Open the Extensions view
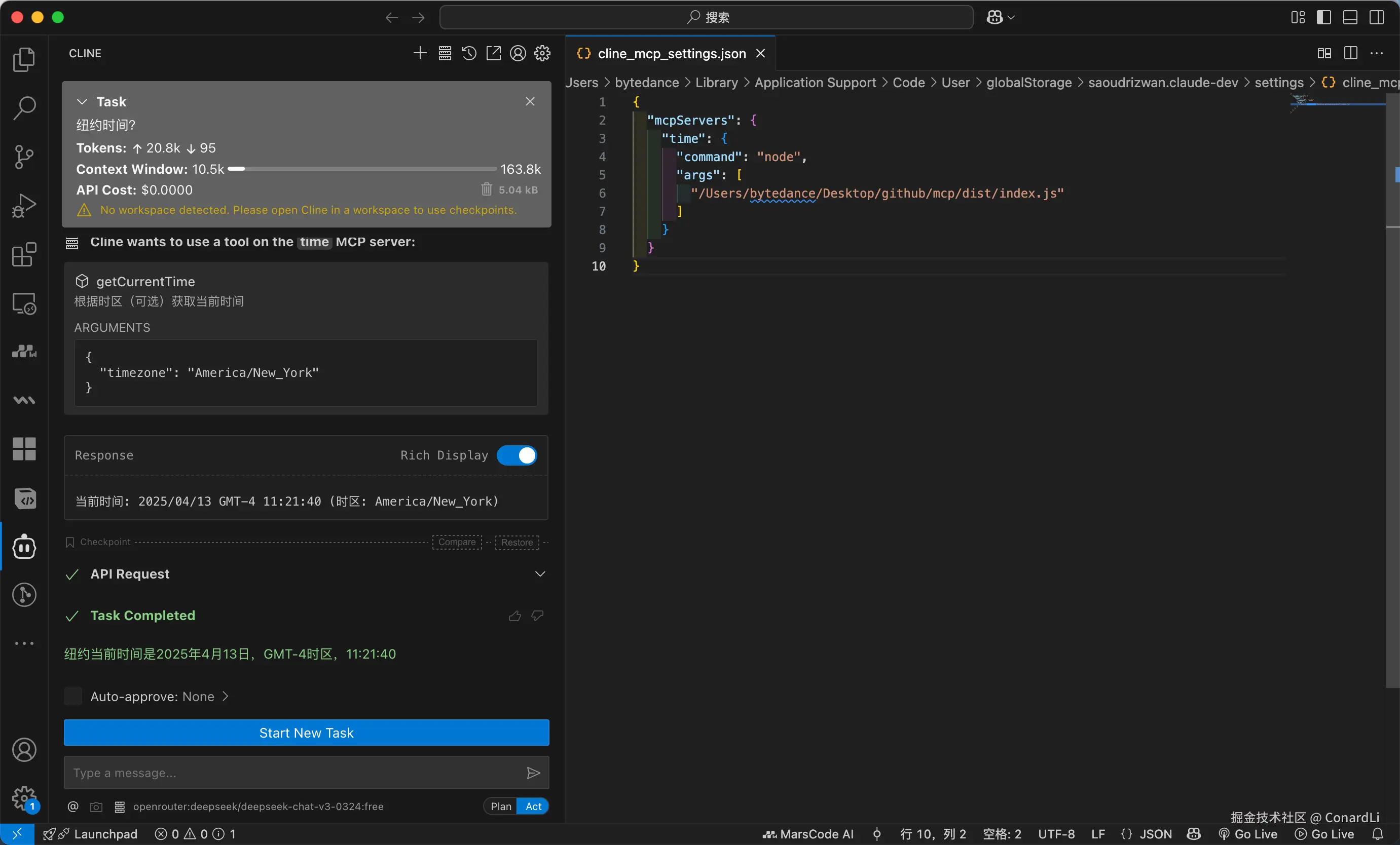This screenshot has width=1400, height=845. click(24, 254)
